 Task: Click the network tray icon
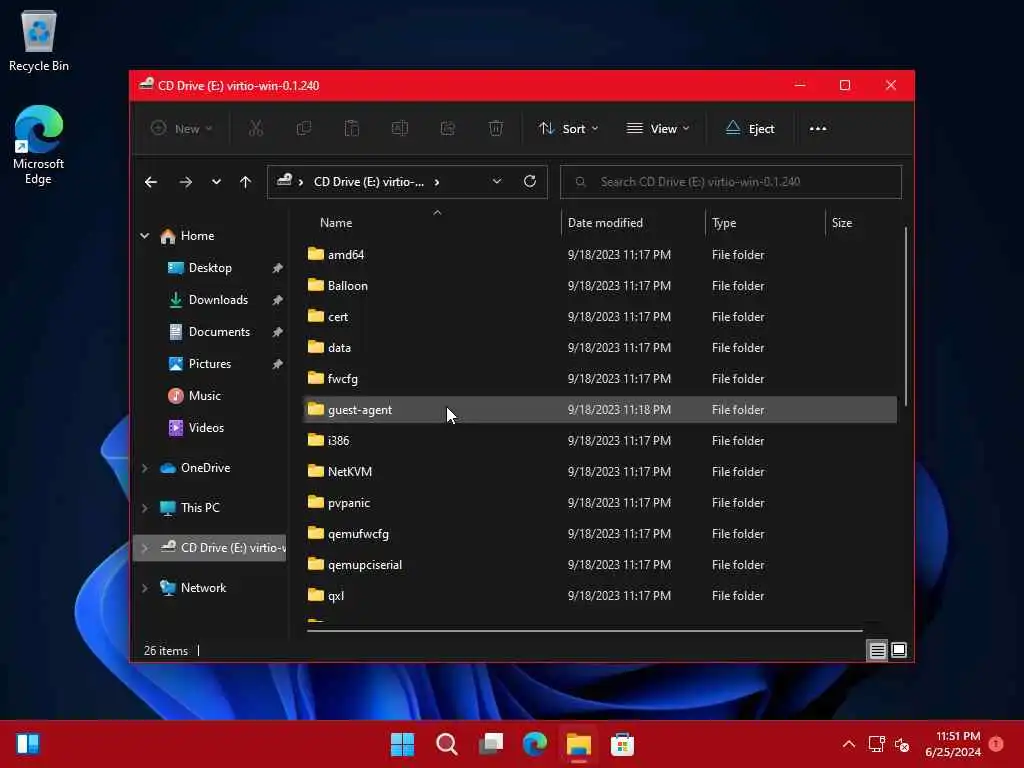[x=876, y=744]
